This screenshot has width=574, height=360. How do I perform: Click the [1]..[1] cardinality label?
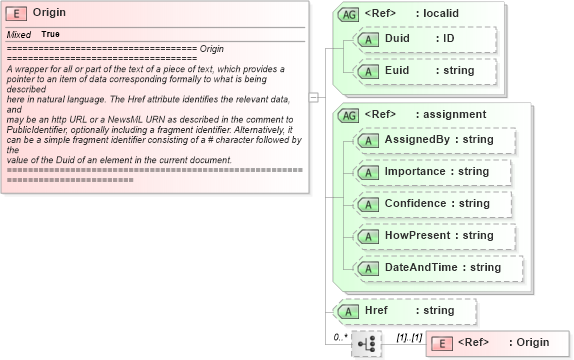click(410, 337)
